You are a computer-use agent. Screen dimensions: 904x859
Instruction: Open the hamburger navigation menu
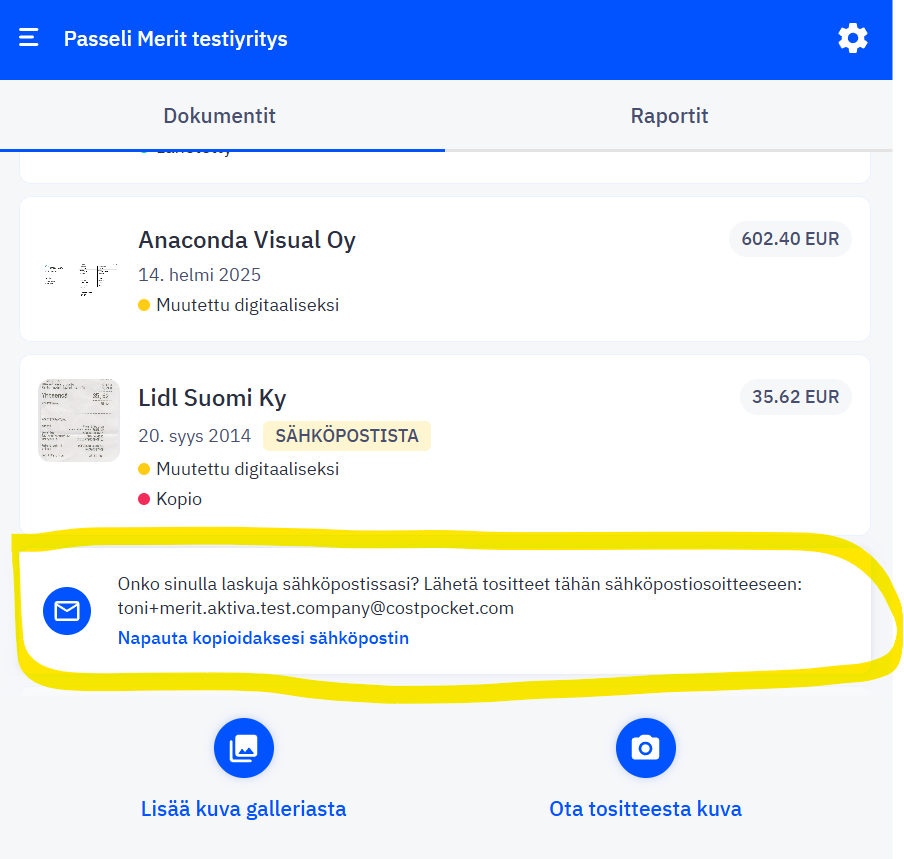point(29,38)
